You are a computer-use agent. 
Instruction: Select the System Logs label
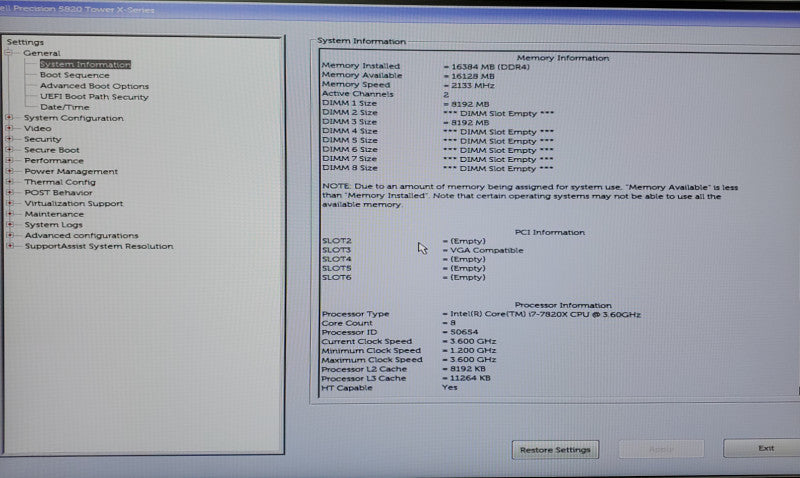click(53, 225)
